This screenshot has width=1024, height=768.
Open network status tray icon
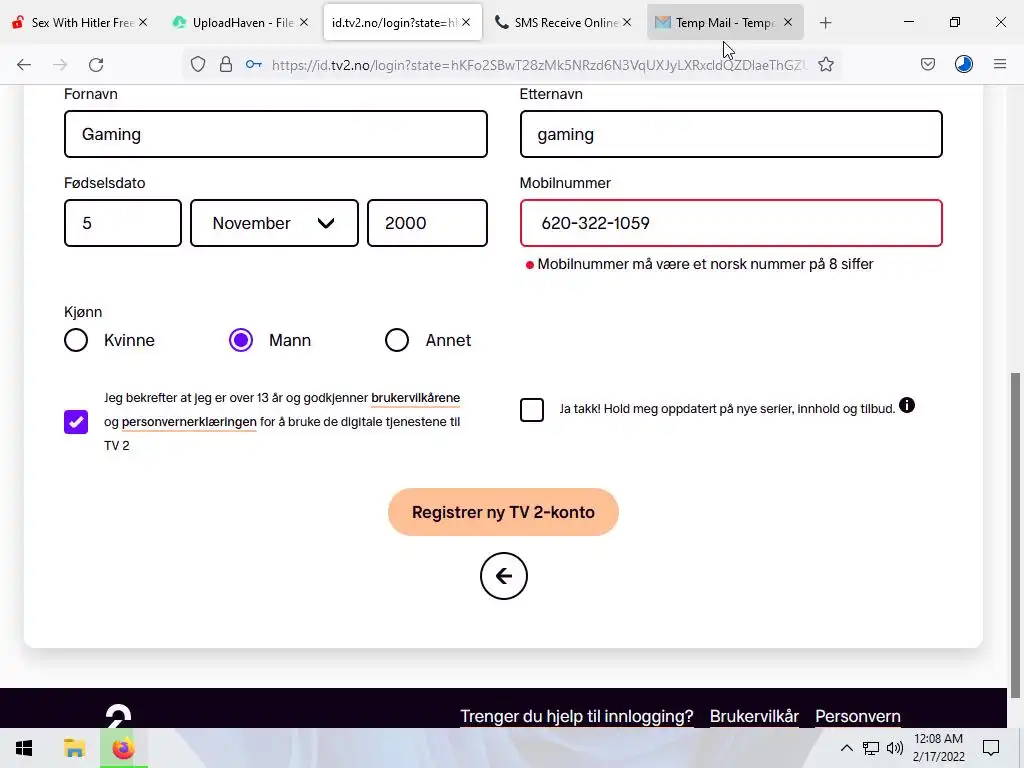click(x=871, y=748)
